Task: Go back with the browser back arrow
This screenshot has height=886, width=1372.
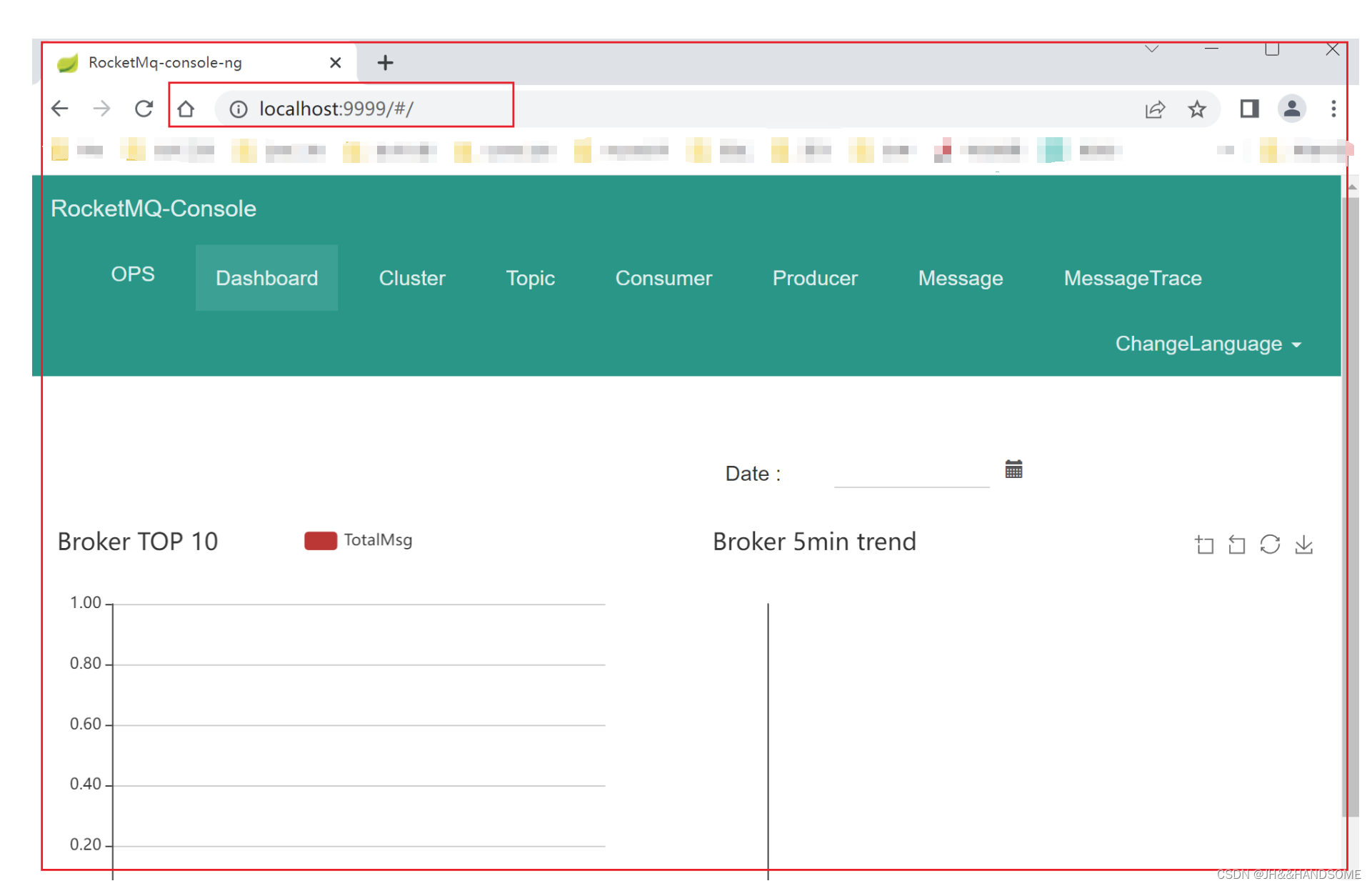Action: pos(60,109)
